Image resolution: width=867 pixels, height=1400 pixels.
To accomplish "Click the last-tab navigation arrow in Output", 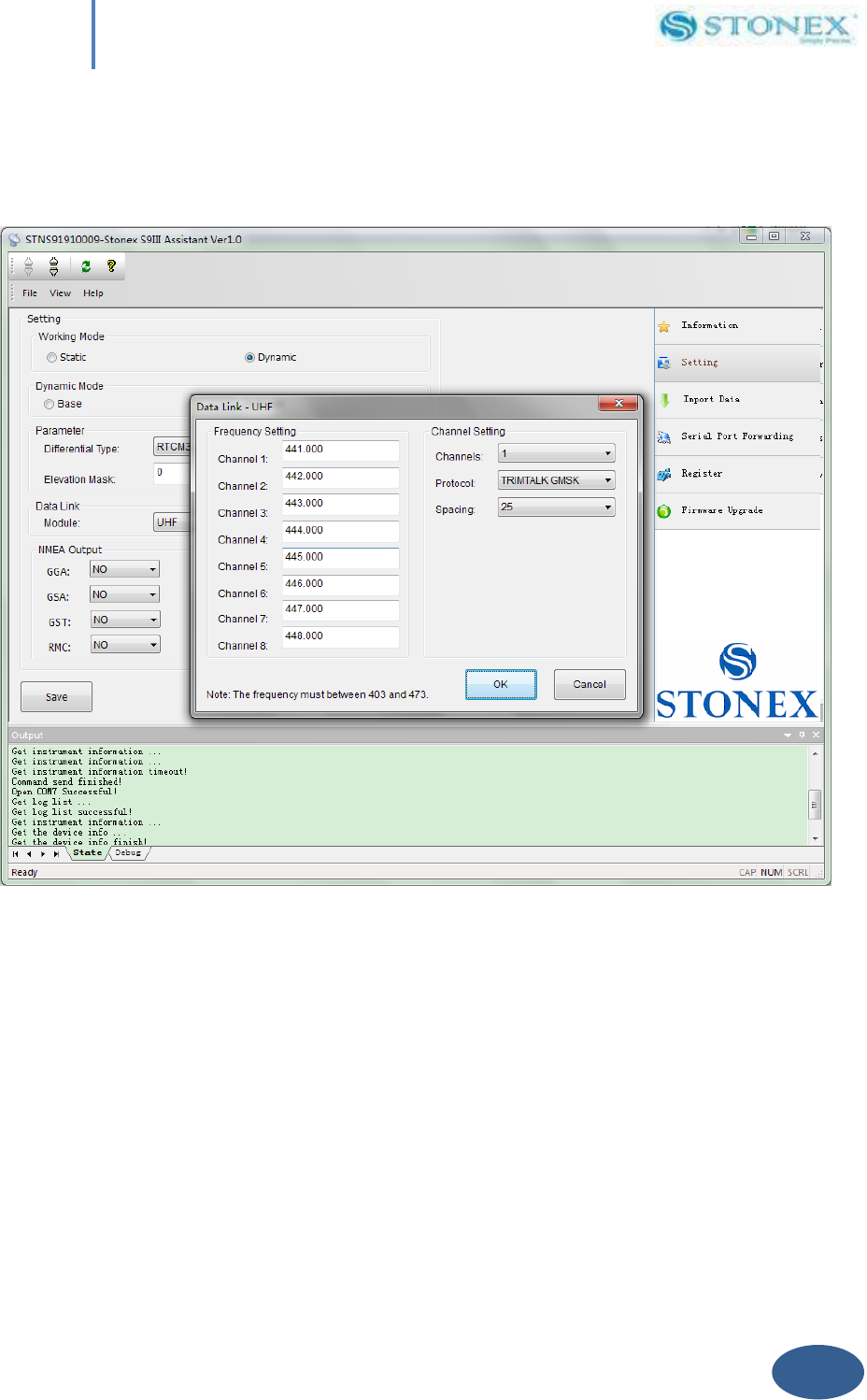I will 56,853.
